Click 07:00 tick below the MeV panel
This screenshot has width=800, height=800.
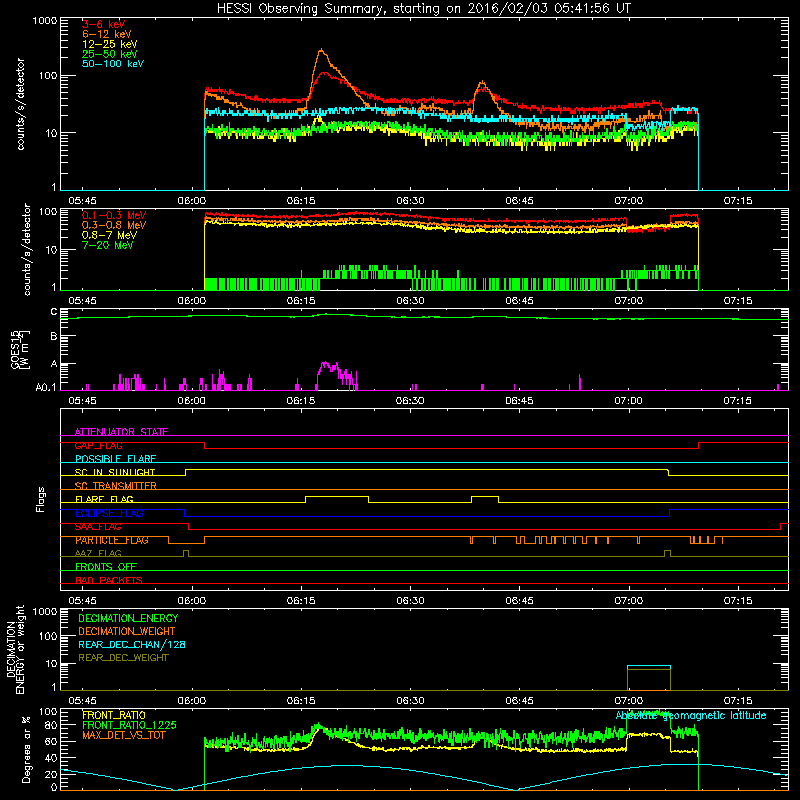point(629,301)
